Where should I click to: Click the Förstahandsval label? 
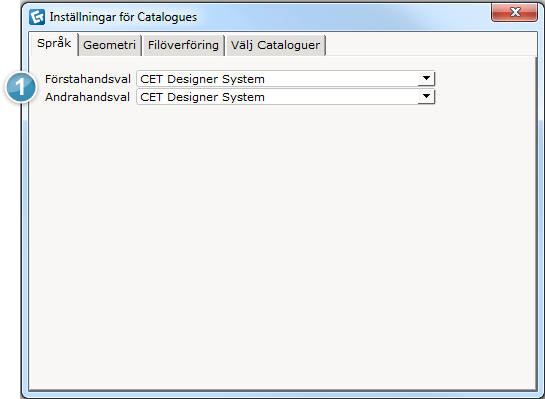(88, 79)
